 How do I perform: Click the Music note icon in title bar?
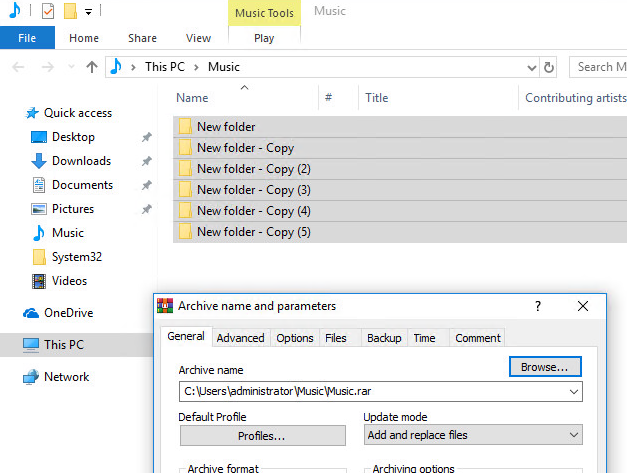tap(15, 10)
